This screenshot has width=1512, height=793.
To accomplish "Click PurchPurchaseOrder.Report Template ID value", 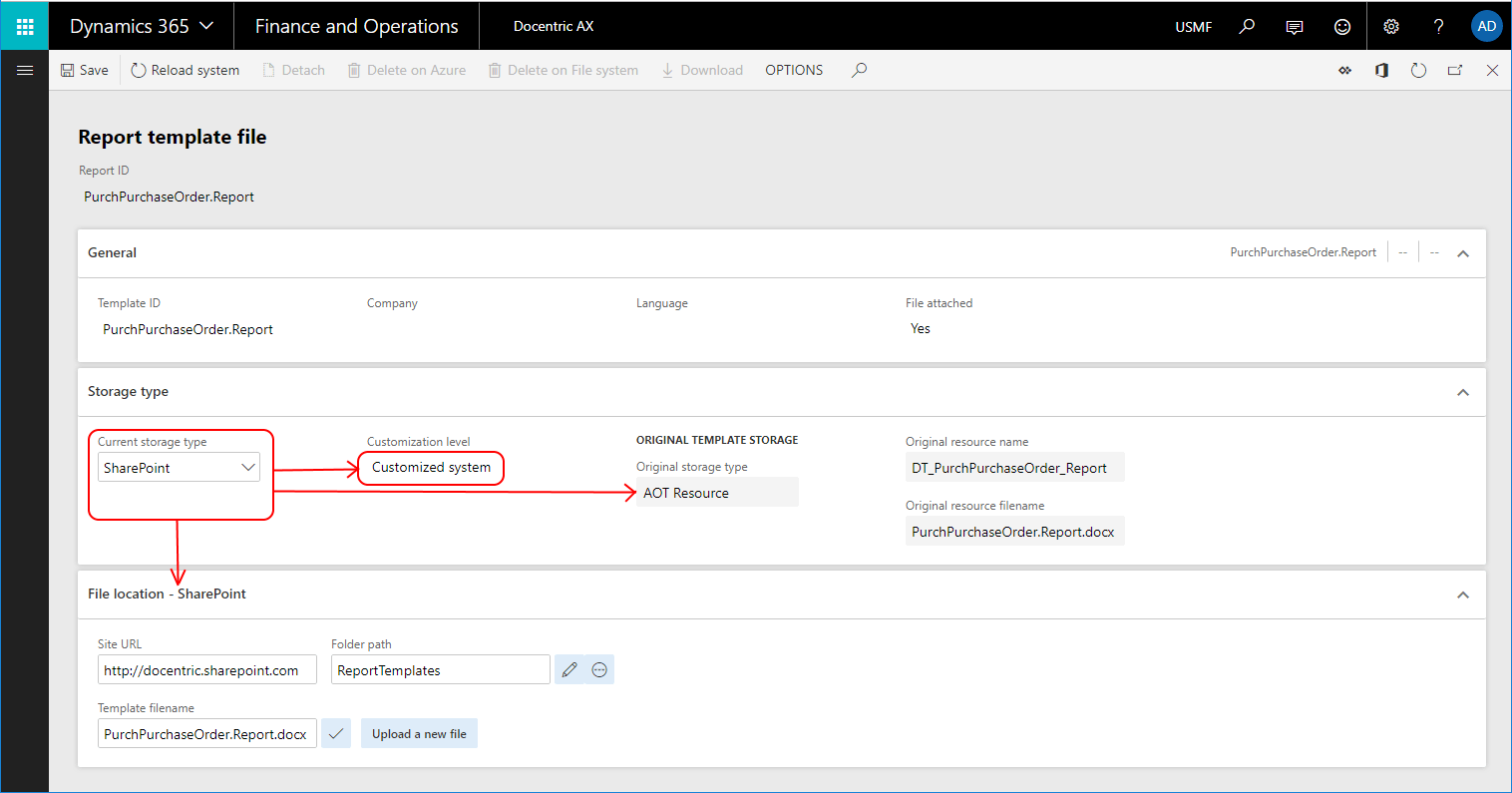I will (188, 329).
